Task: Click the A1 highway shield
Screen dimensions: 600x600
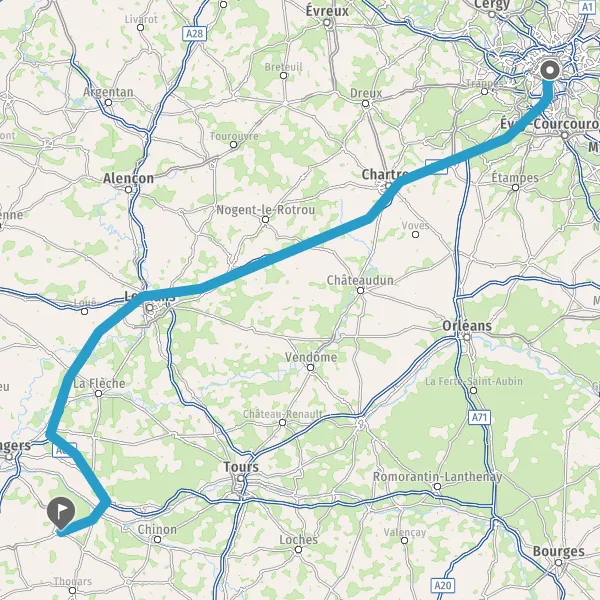Action: [x=587, y=7]
